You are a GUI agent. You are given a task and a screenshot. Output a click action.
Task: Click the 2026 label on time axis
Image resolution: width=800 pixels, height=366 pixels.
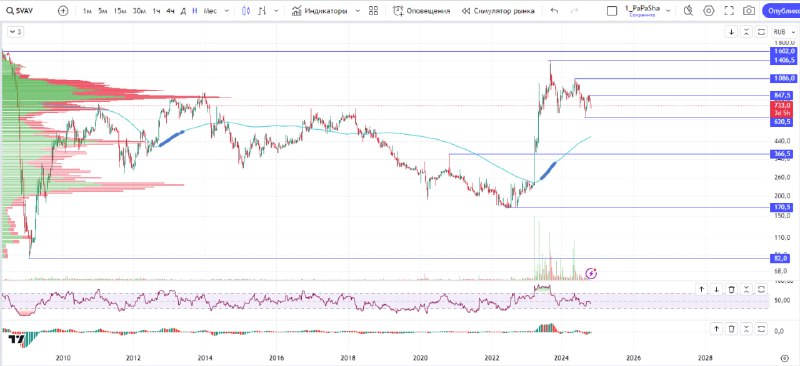pyautogui.click(x=633, y=358)
